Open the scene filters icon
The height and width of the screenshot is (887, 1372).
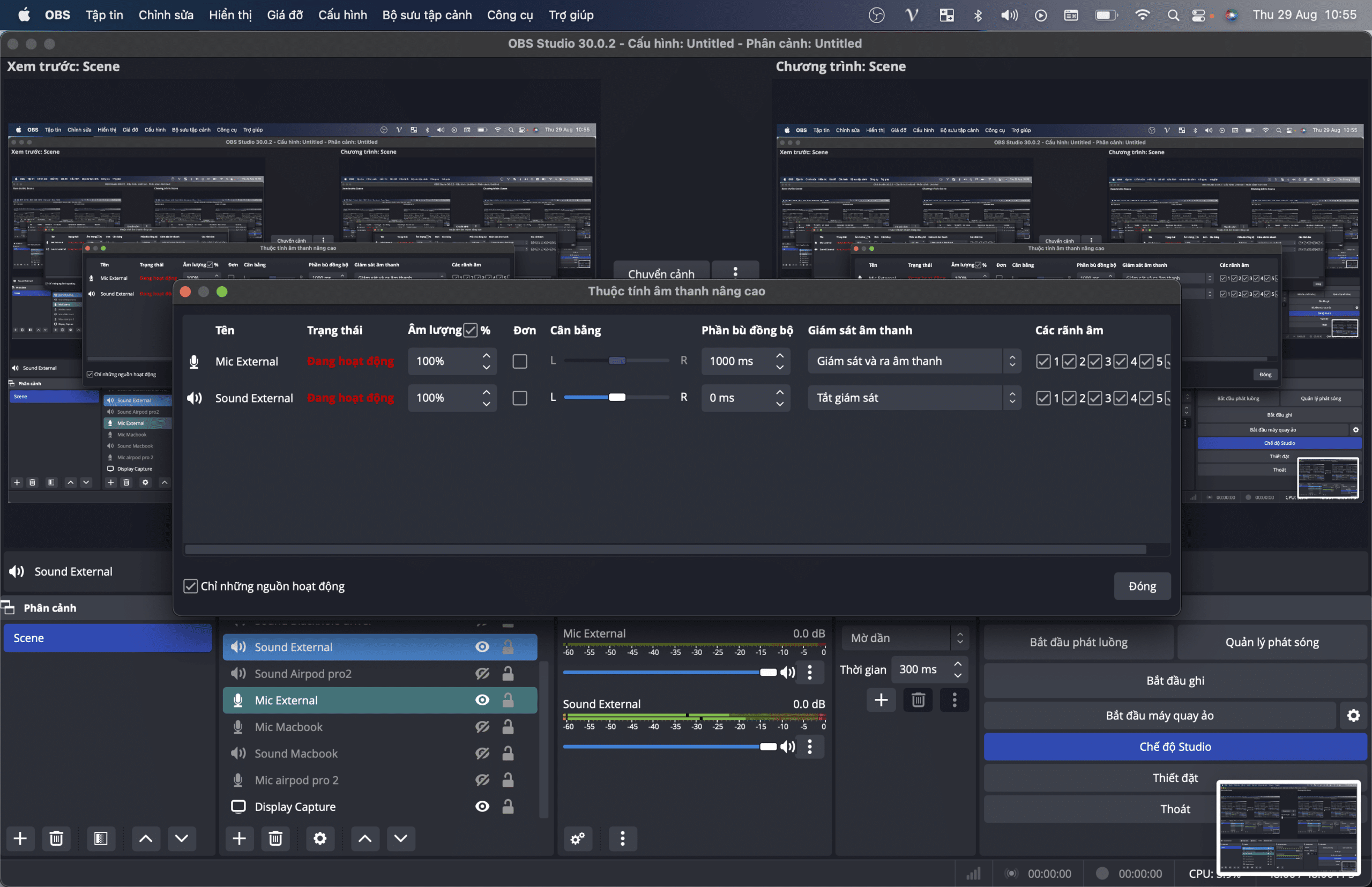pos(101,838)
